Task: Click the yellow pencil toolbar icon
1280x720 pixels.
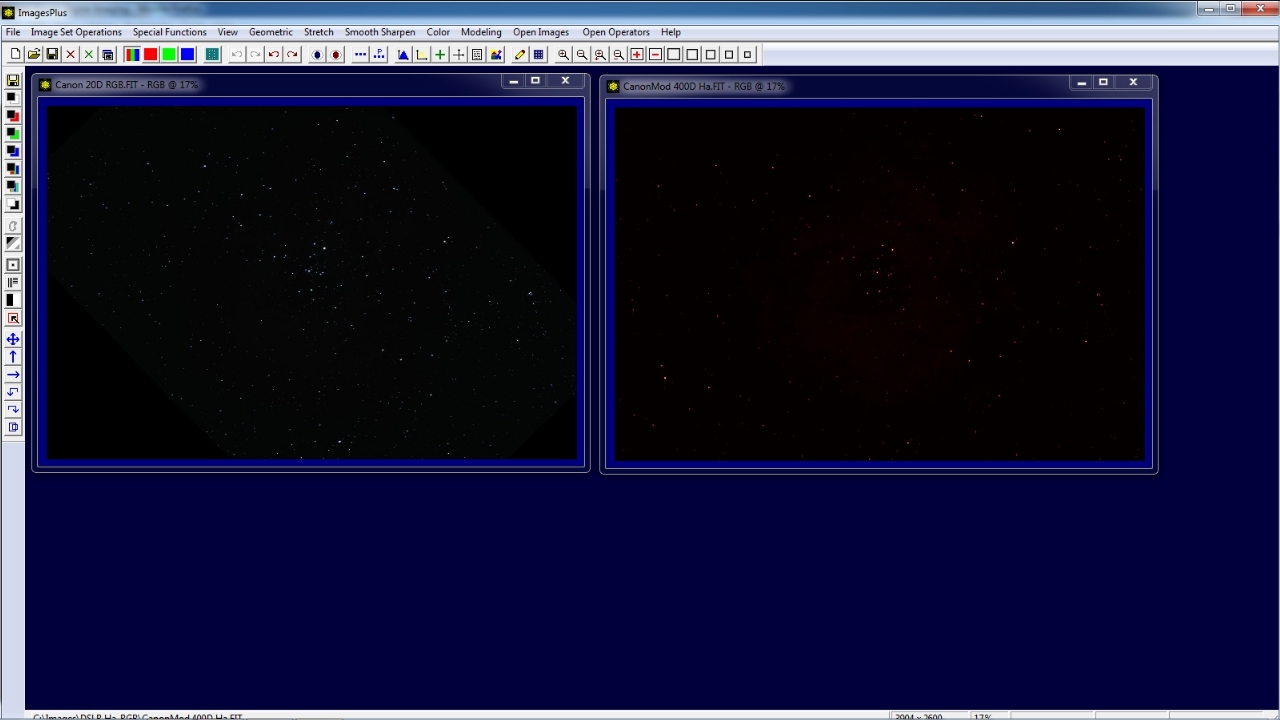Action: [520, 54]
